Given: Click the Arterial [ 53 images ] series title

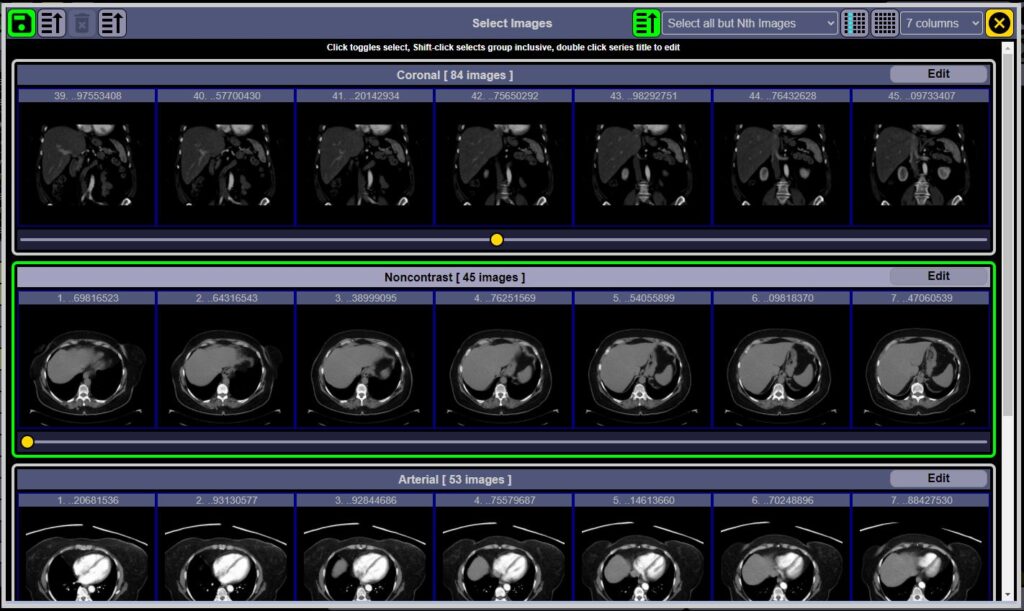Looking at the screenshot, I should click(x=455, y=480).
